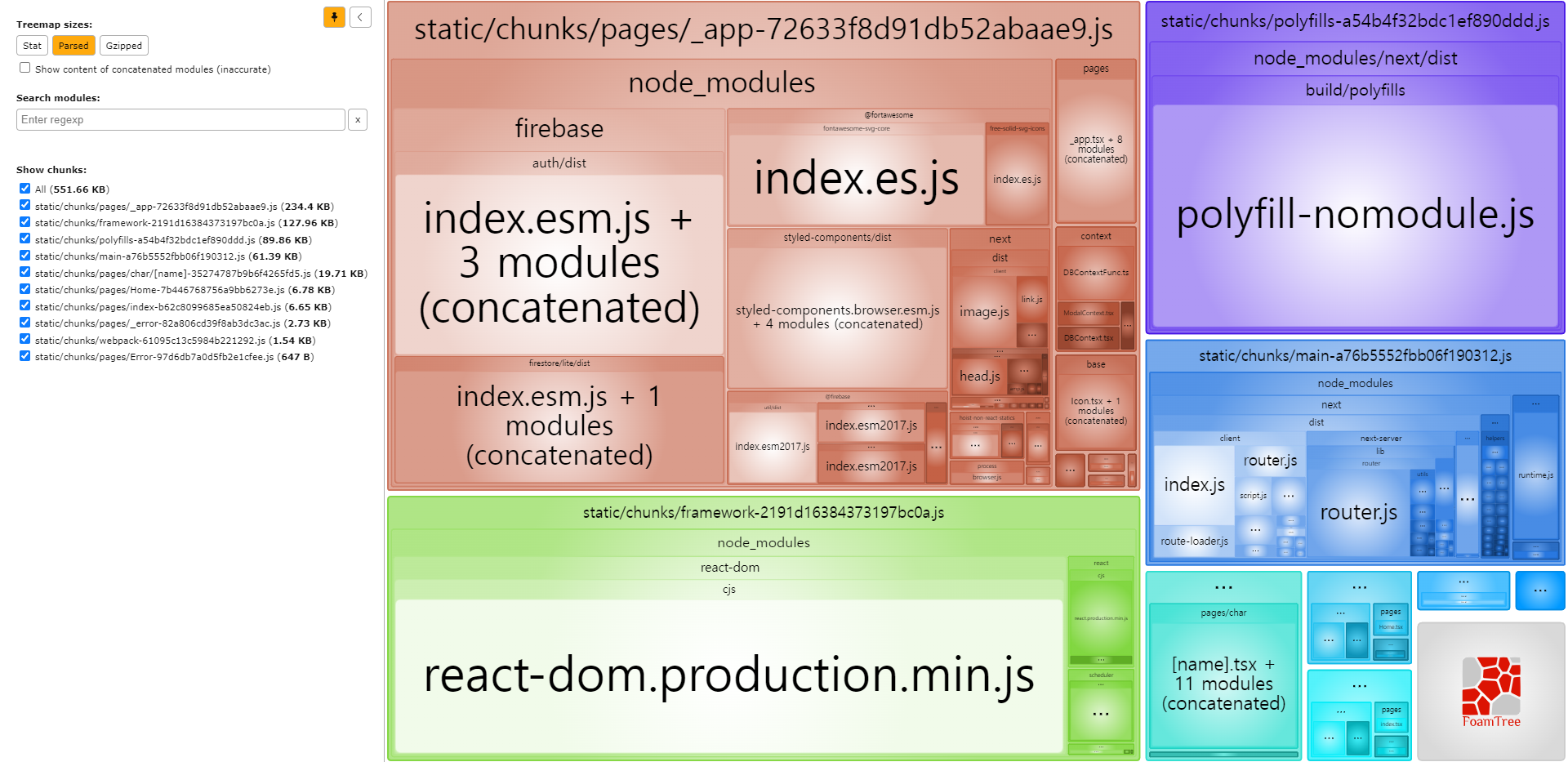This screenshot has height=762, width=1568.
Task: Select fontawesome-svg-core index.es.js block
Action: [x=856, y=180]
